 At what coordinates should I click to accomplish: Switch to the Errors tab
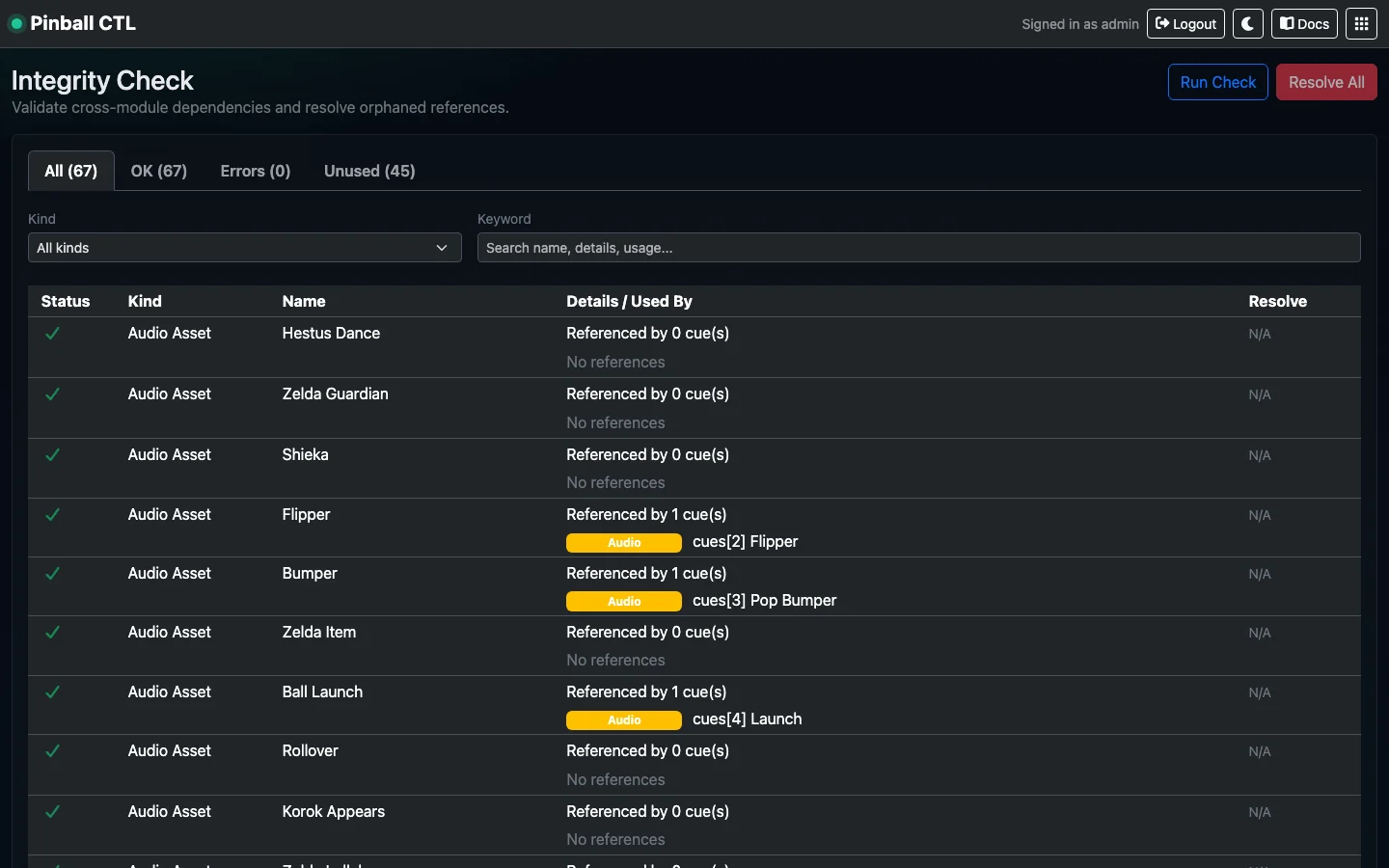tap(255, 171)
